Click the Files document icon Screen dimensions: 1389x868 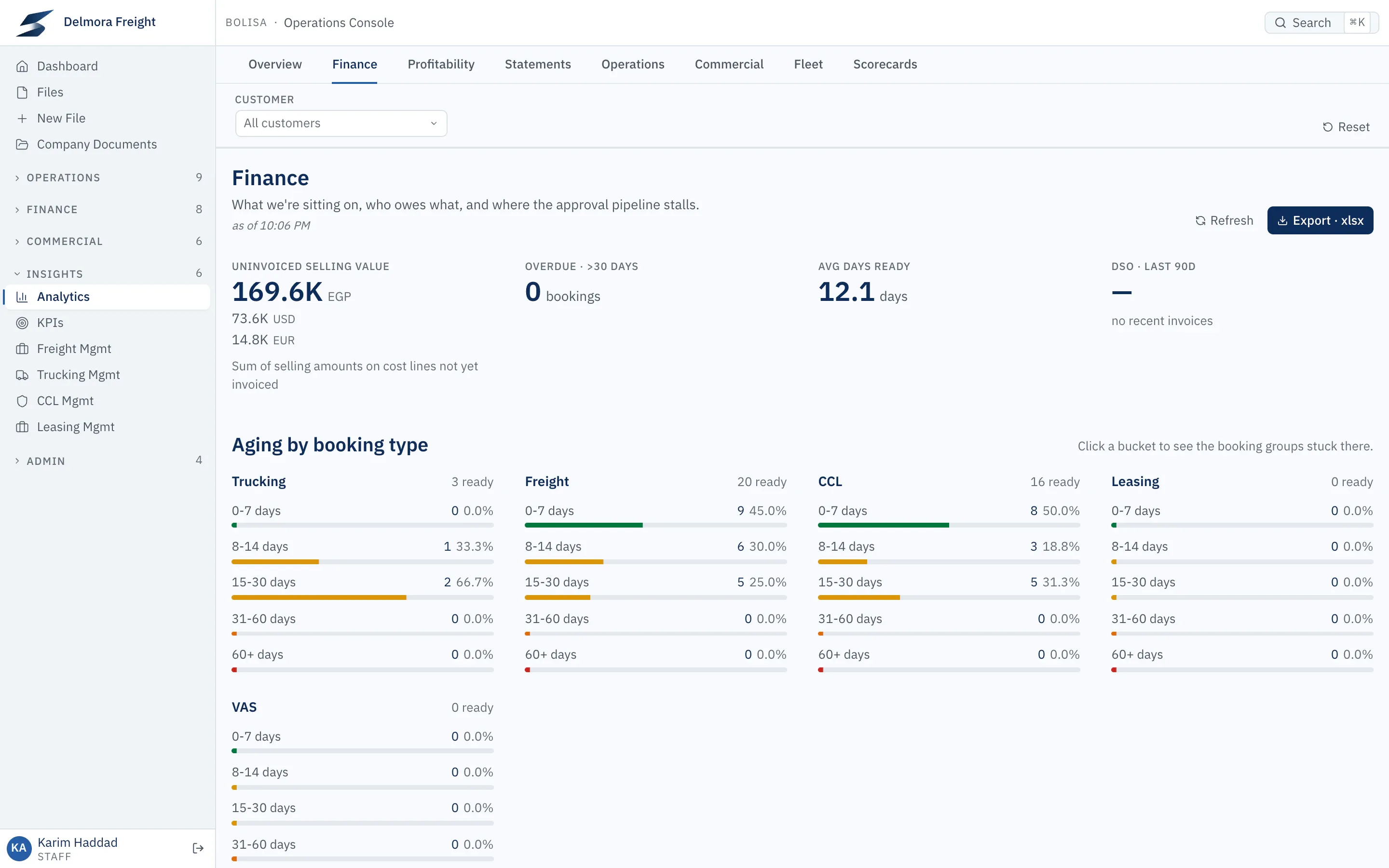(x=22, y=93)
